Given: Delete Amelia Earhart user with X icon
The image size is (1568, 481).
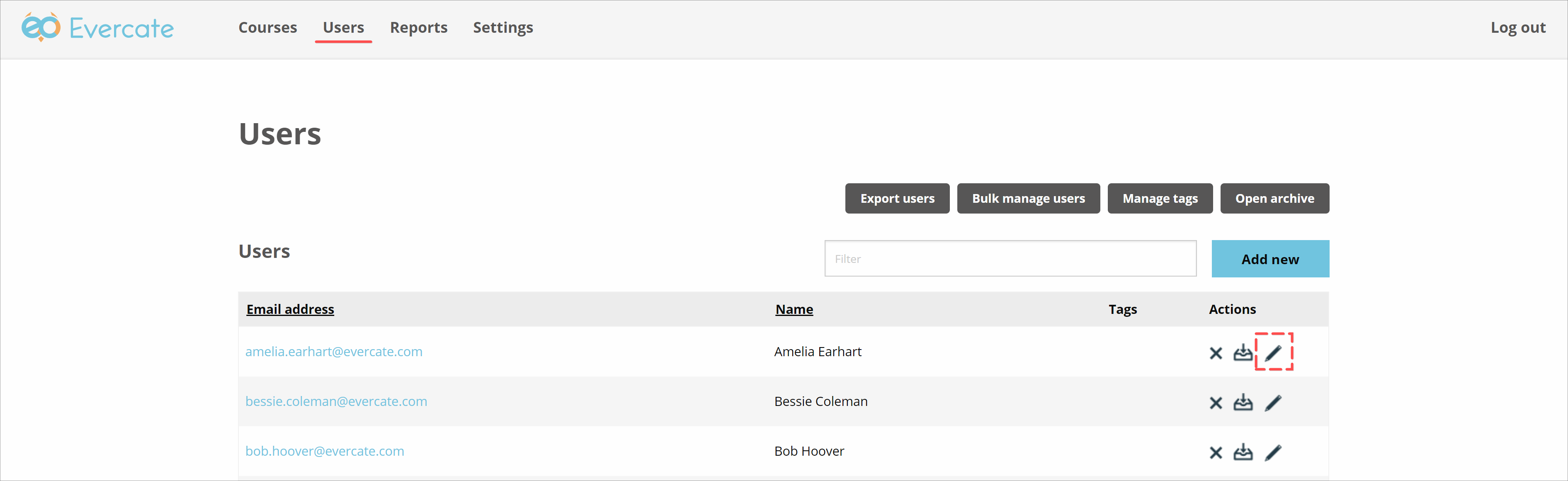Looking at the screenshot, I should tap(1216, 353).
